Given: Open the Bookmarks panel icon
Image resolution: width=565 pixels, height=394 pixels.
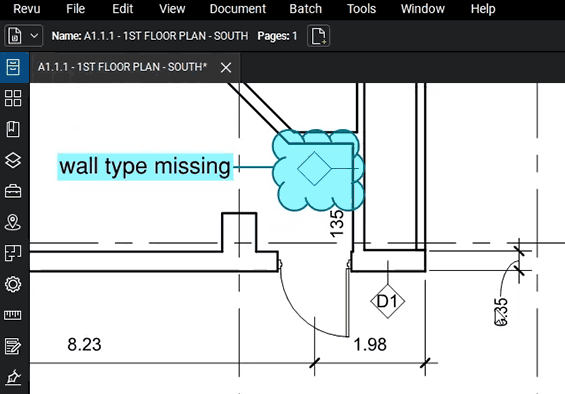Looking at the screenshot, I should 13,129.
